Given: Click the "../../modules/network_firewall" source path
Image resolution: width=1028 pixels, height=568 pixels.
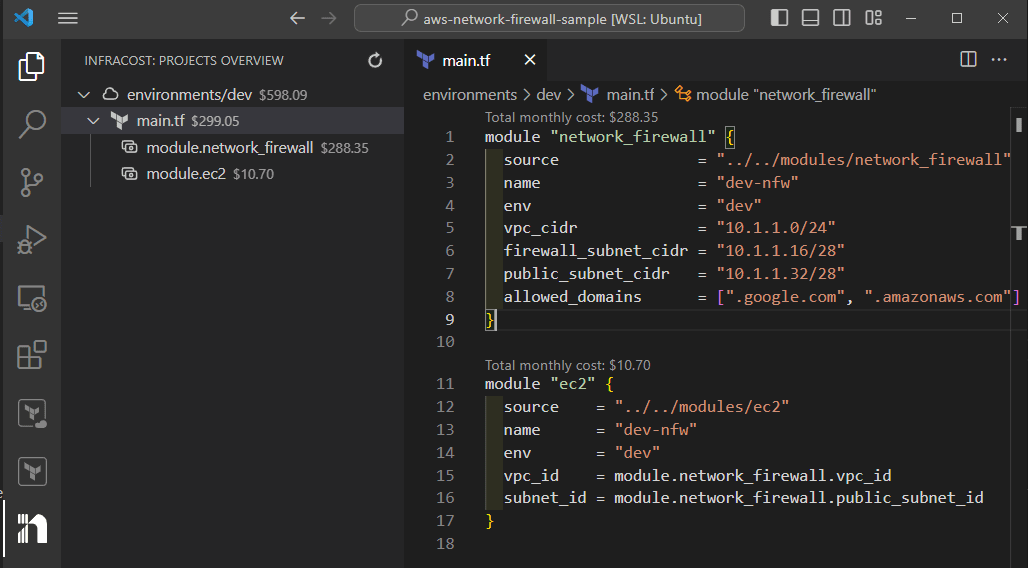Looking at the screenshot, I should pyautogui.click(x=863, y=160).
